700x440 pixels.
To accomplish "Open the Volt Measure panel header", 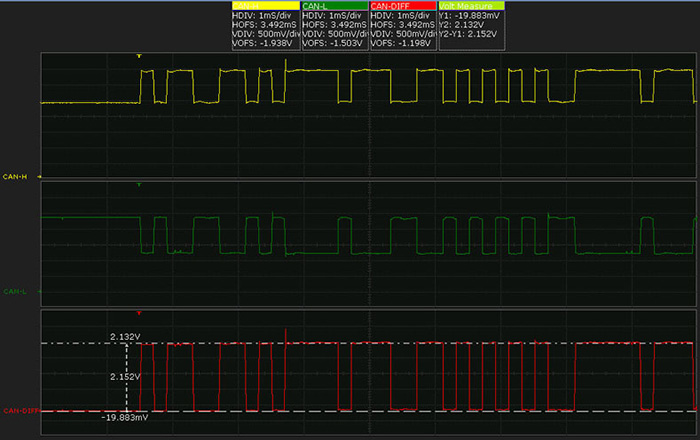I will (471, 6).
